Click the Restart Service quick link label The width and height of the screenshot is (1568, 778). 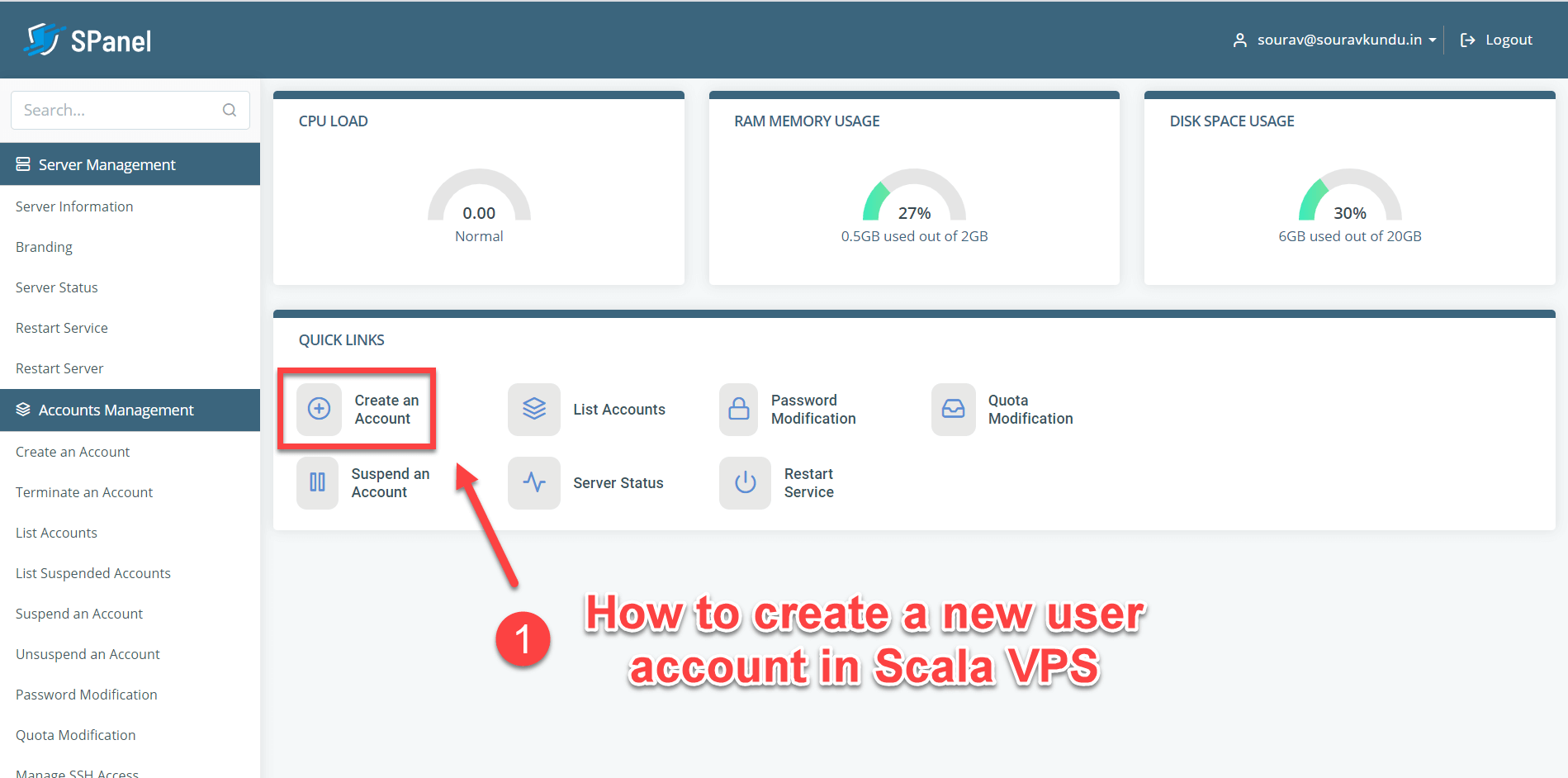(x=809, y=483)
